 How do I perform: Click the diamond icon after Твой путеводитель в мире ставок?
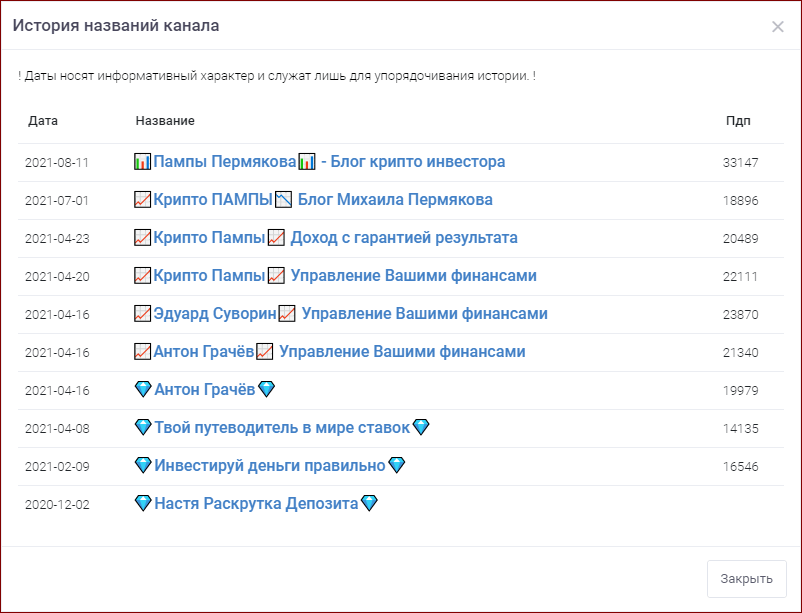point(421,427)
